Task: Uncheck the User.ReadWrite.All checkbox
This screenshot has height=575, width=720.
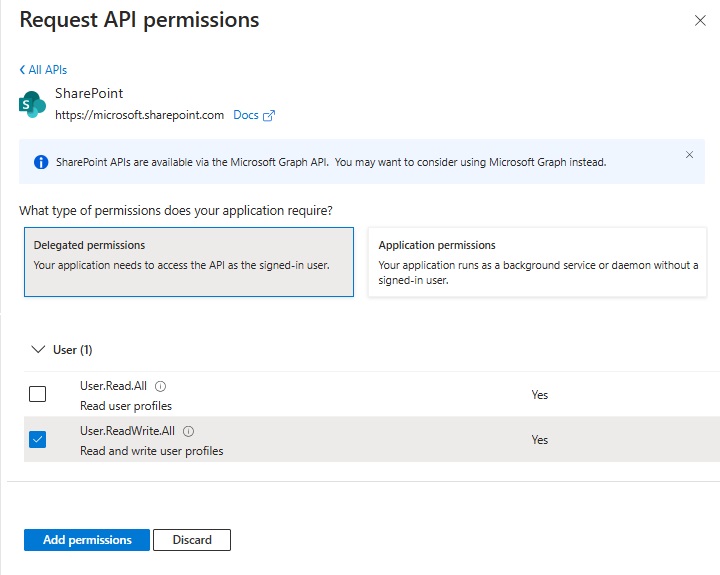Action: point(37,440)
